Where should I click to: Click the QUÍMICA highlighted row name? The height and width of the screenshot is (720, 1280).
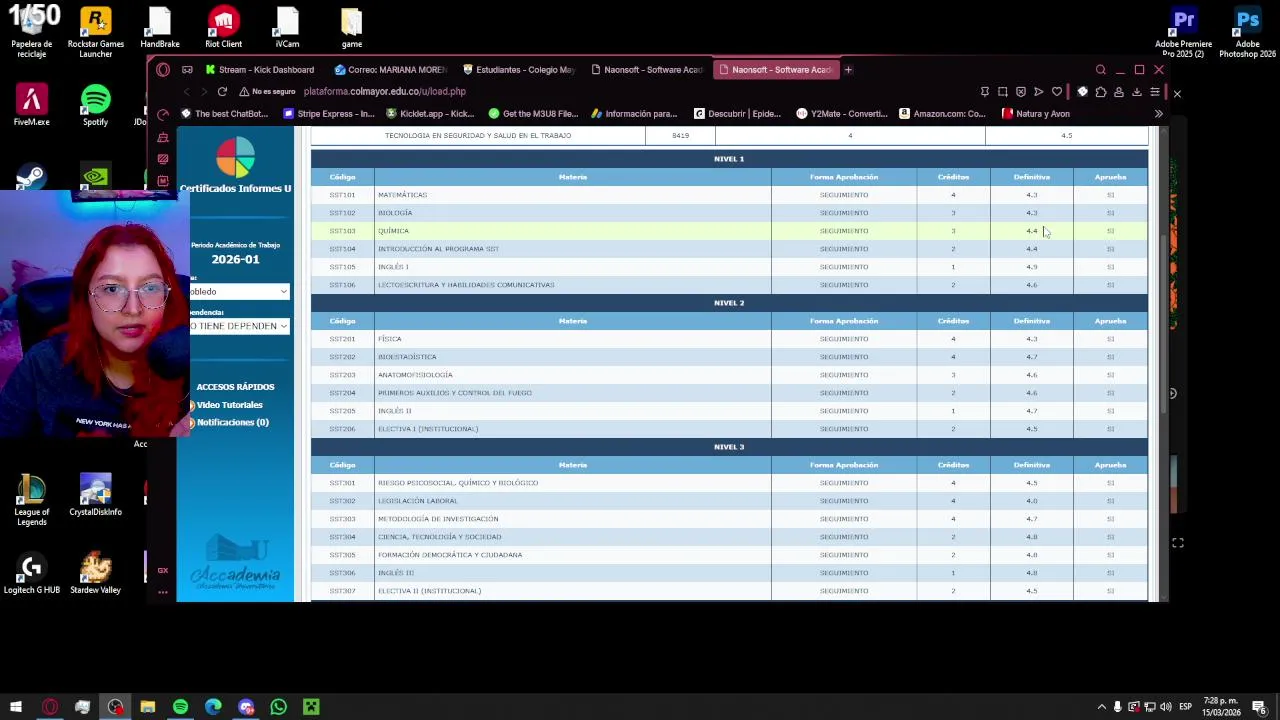[393, 231]
